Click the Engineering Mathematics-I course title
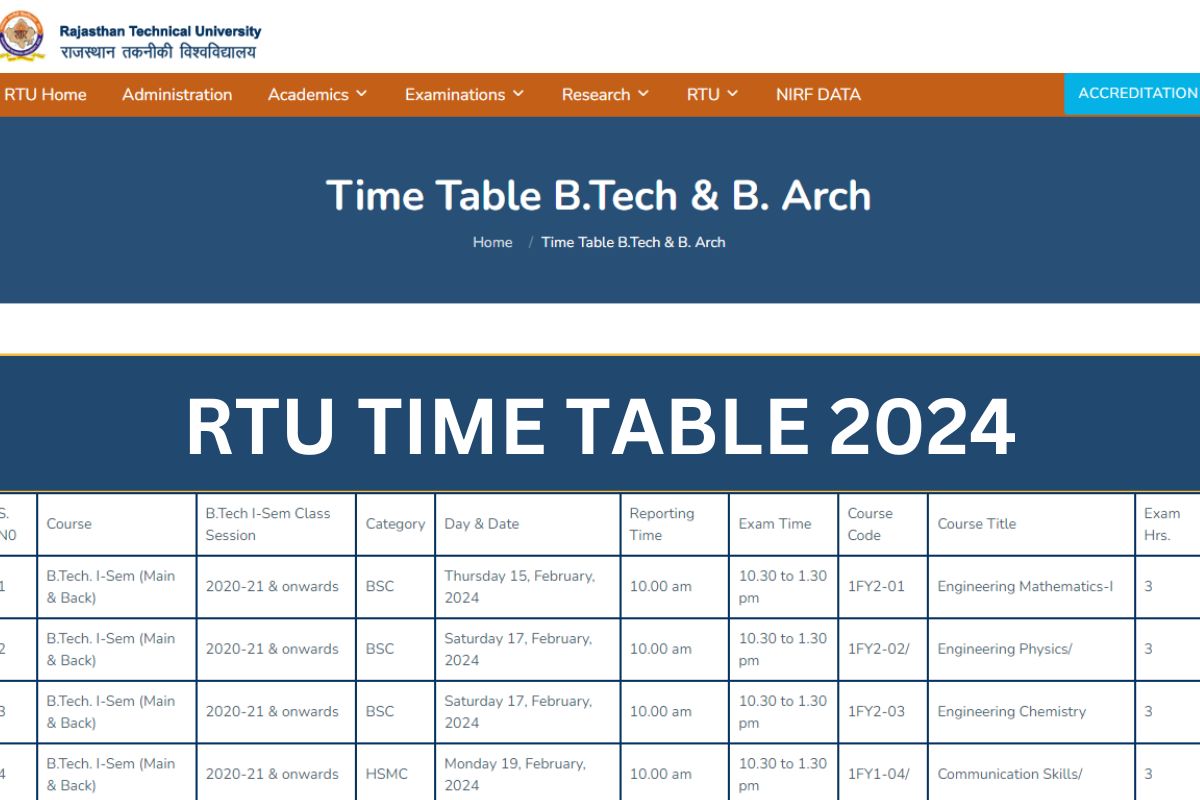 coord(1025,587)
